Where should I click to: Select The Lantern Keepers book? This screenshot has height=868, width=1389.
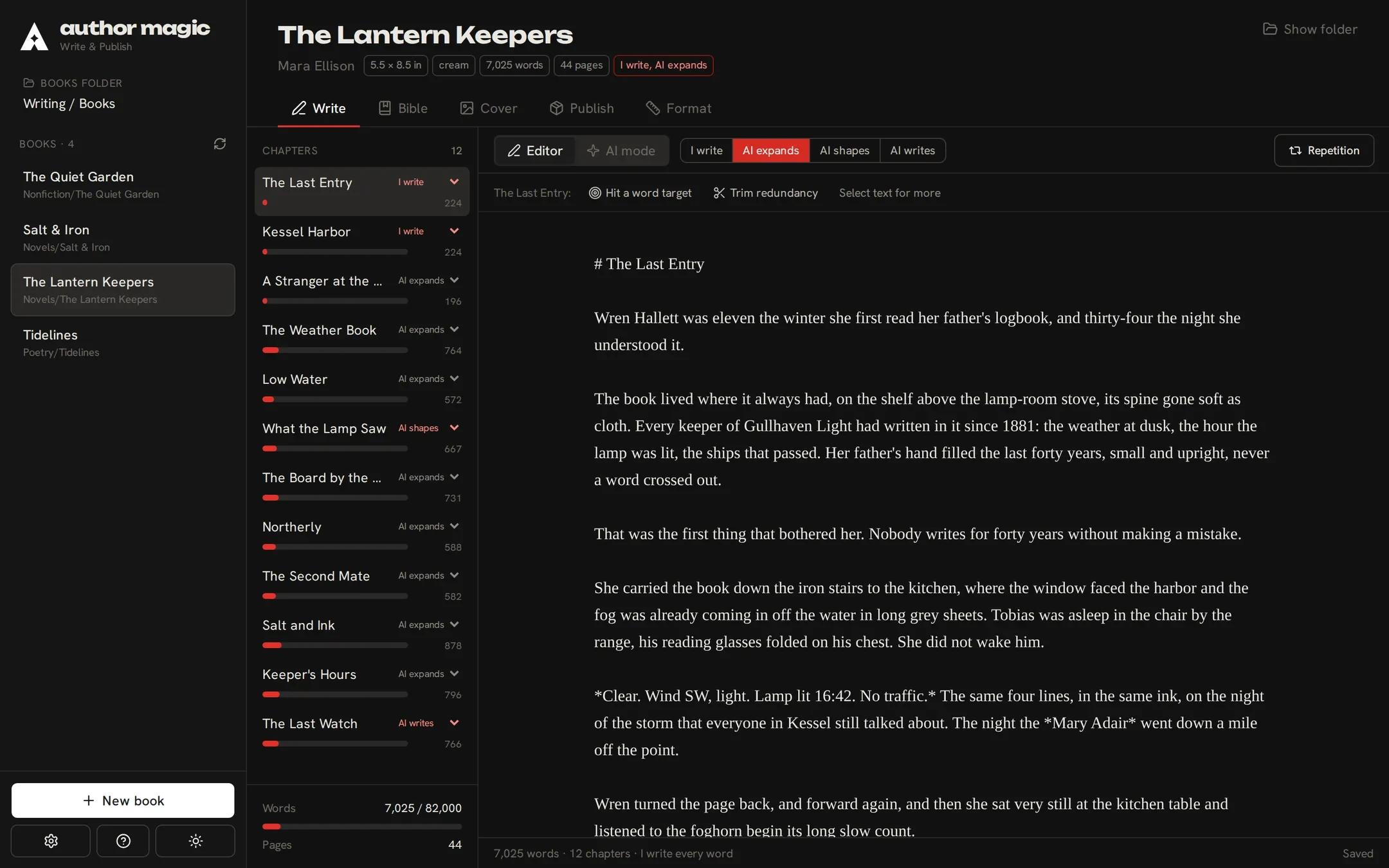point(123,290)
